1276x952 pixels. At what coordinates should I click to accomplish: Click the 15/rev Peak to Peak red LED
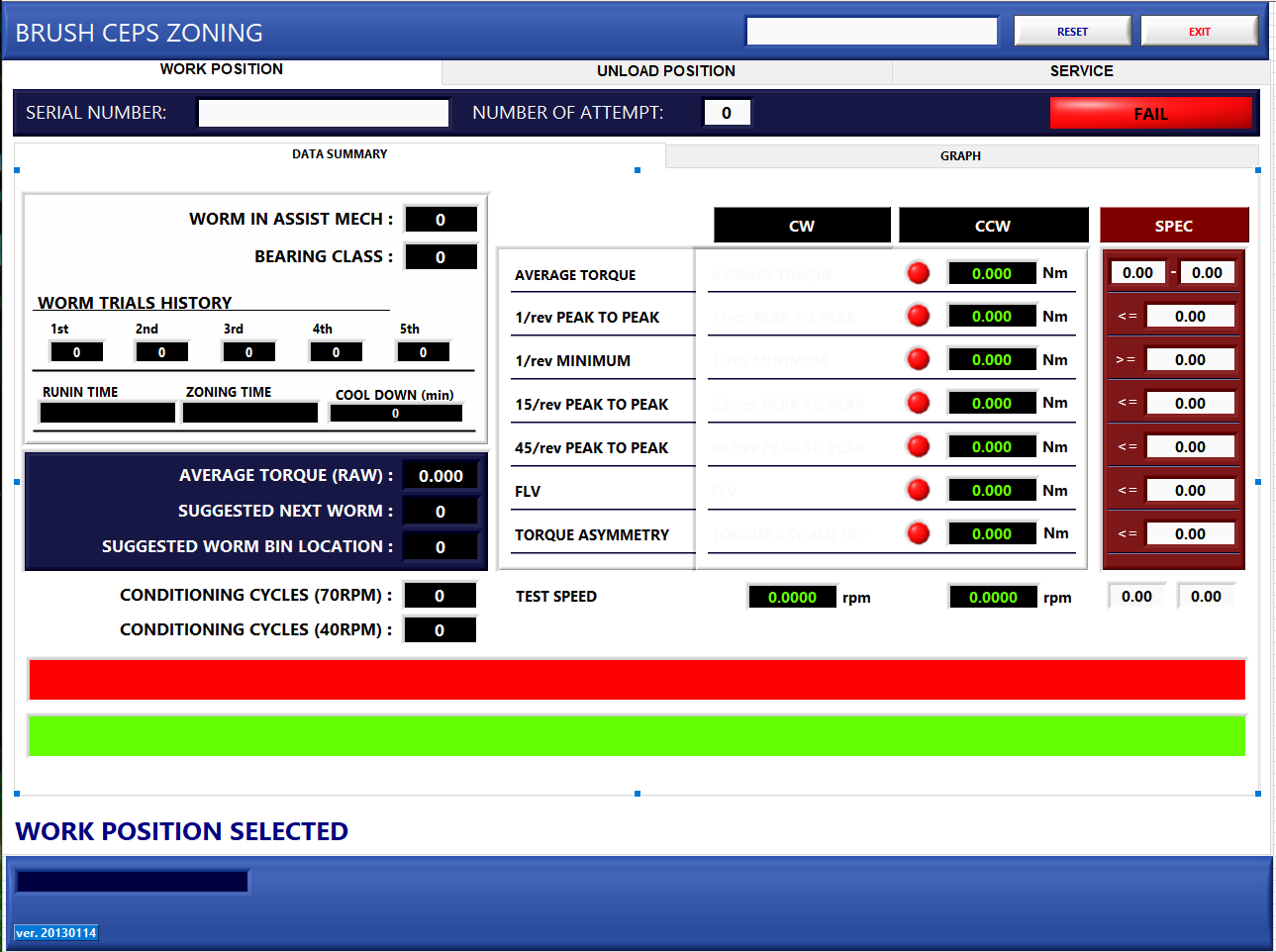tap(918, 403)
